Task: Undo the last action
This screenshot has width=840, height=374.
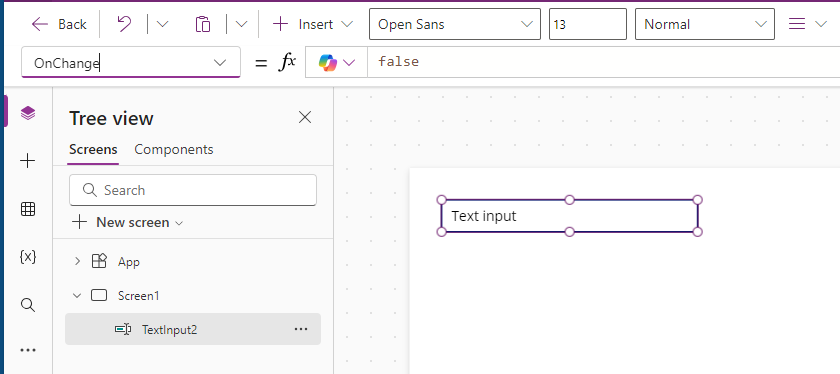Action: 124,24
